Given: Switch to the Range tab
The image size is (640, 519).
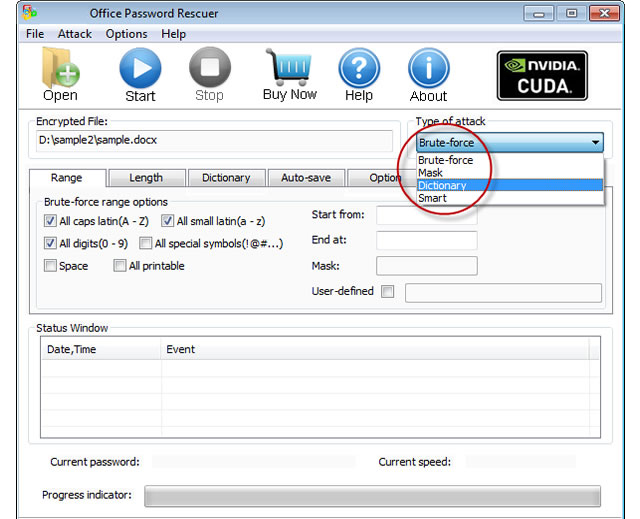Looking at the screenshot, I should (67, 178).
